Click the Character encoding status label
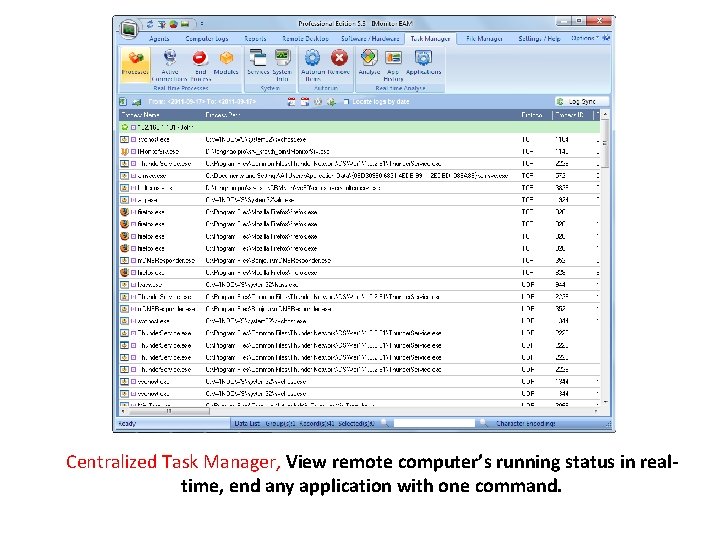Image resolution: width=720 pixels, height=540 pixels. 525,423
